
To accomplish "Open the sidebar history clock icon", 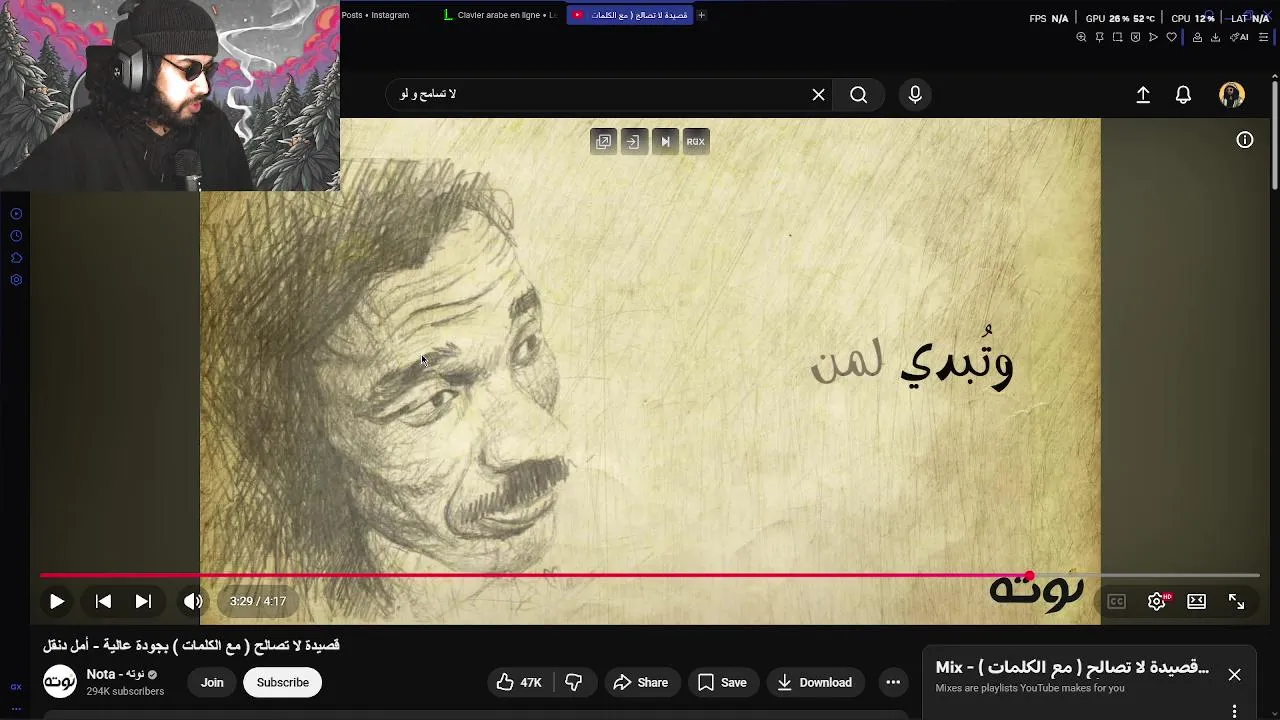I will (x=16, y=236).
